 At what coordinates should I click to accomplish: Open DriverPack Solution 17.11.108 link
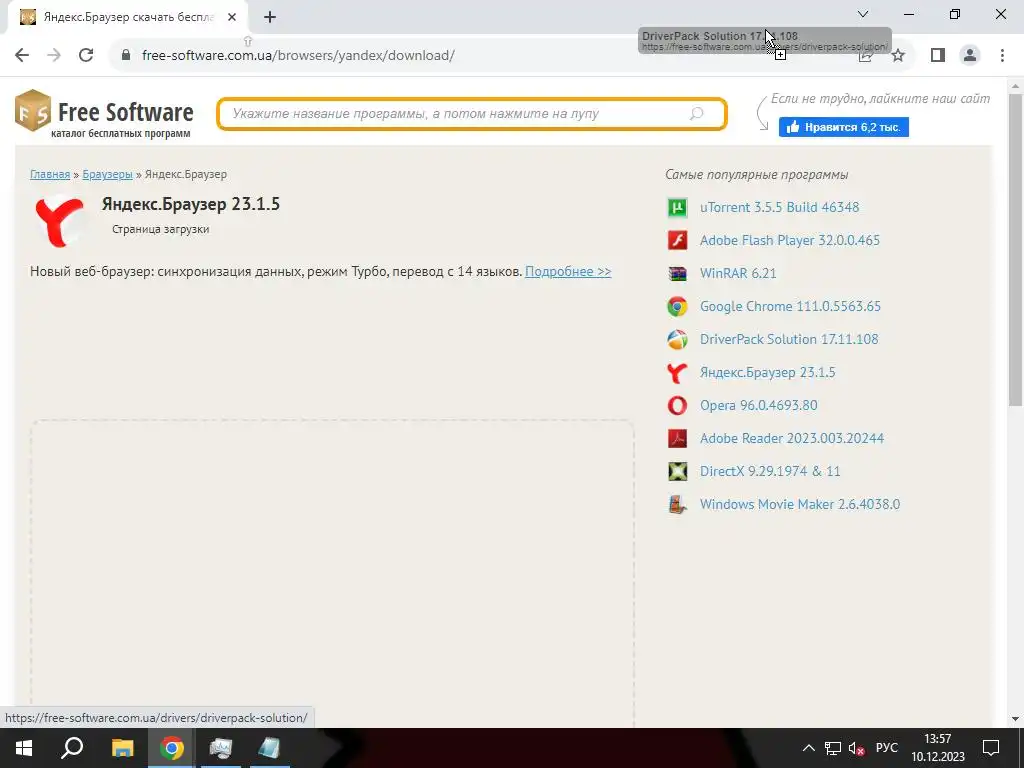(789, 339)
